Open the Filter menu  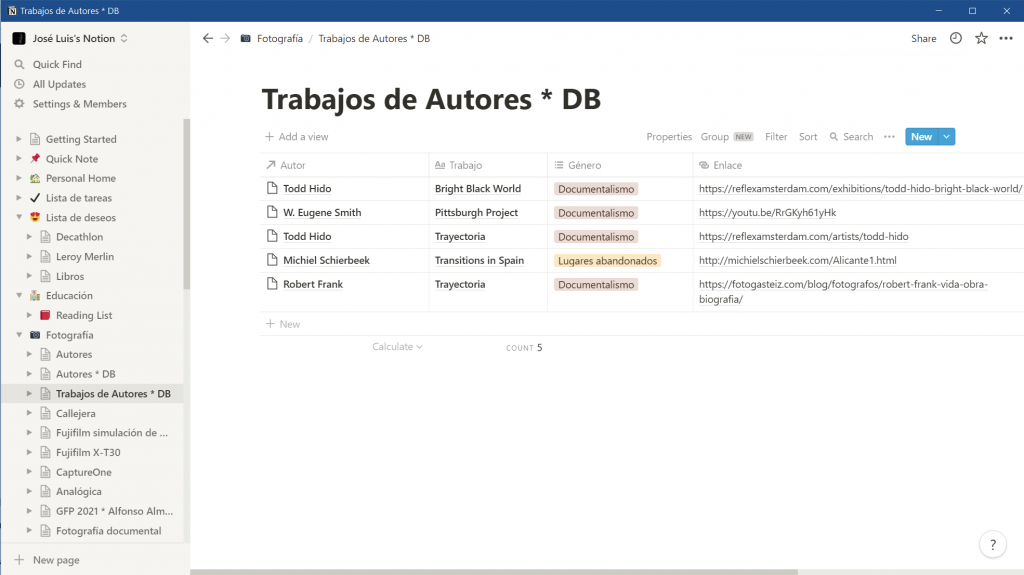(776, 137)
